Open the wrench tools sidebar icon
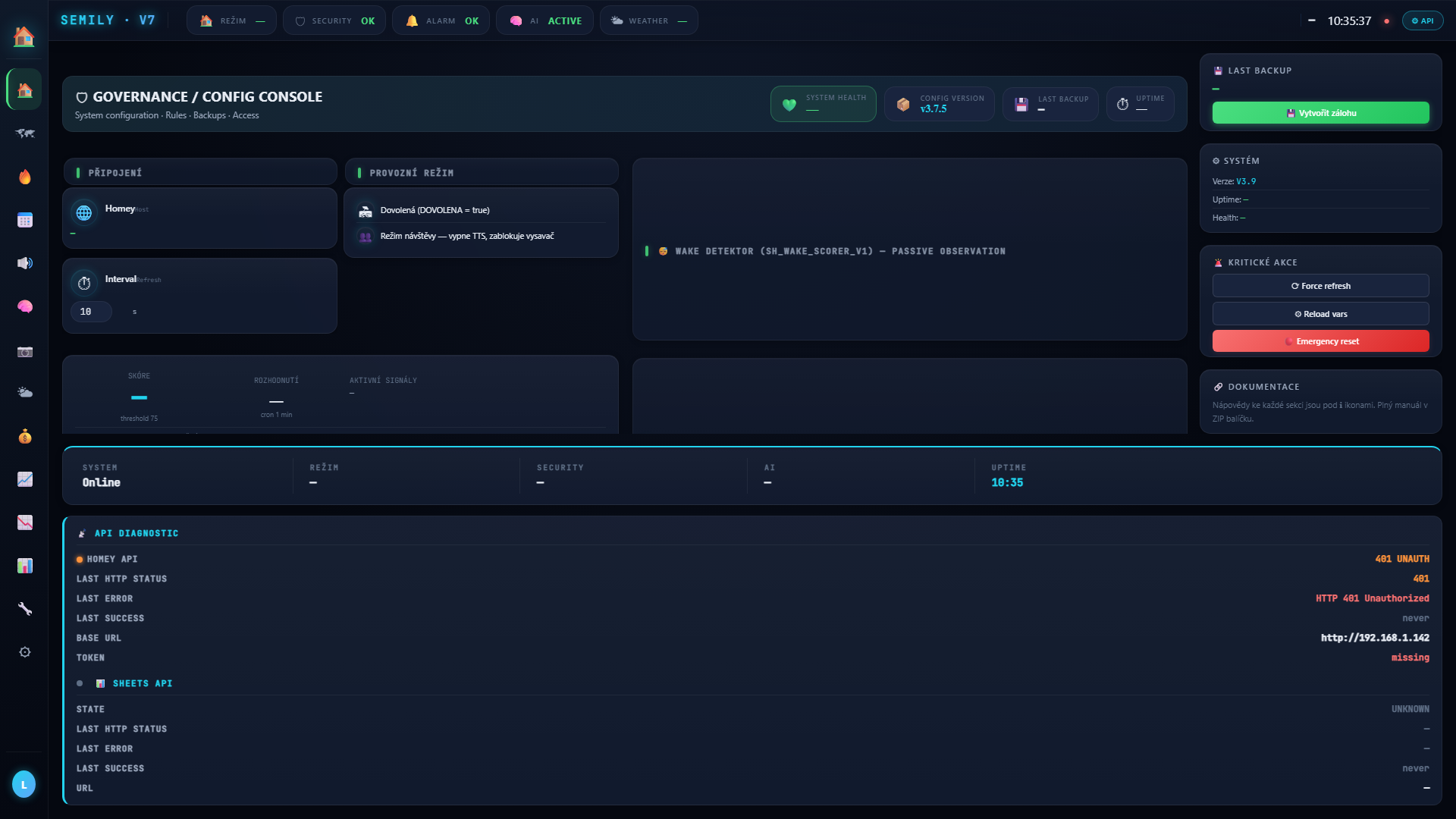 [x=24, y=609]
